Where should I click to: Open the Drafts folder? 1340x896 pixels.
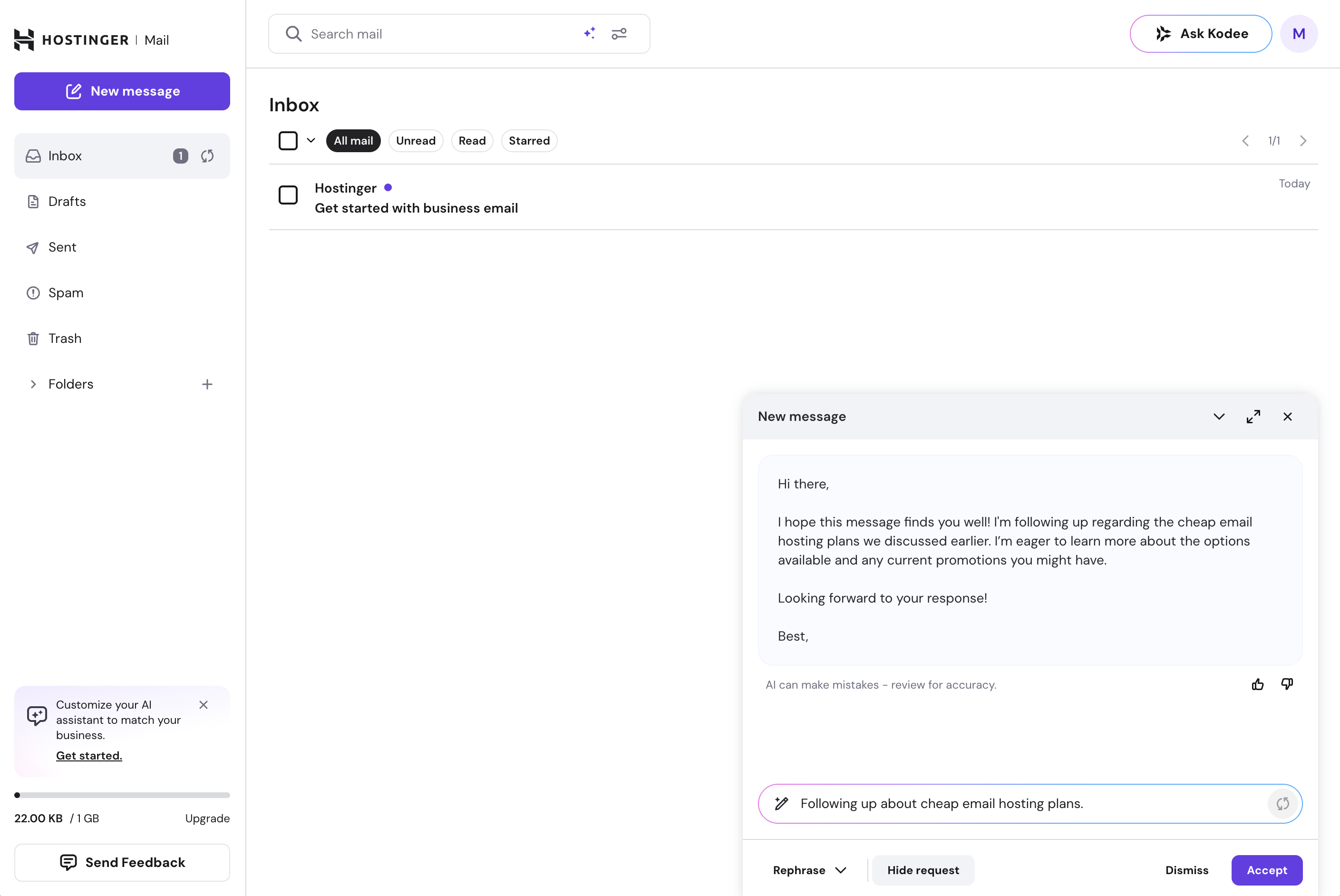click(67, 201)
